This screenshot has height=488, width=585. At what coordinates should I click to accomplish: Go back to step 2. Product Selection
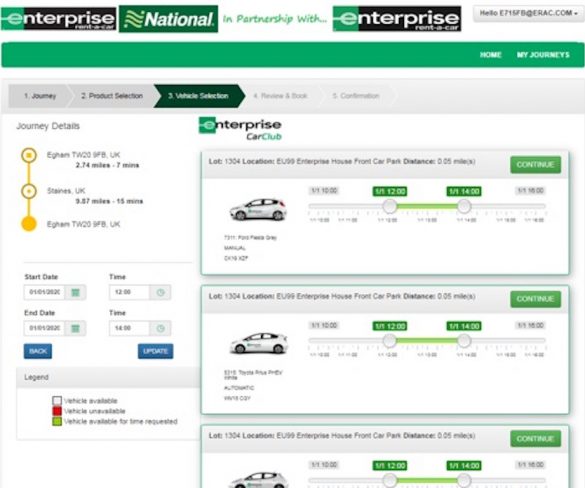[x=112, y=96]
